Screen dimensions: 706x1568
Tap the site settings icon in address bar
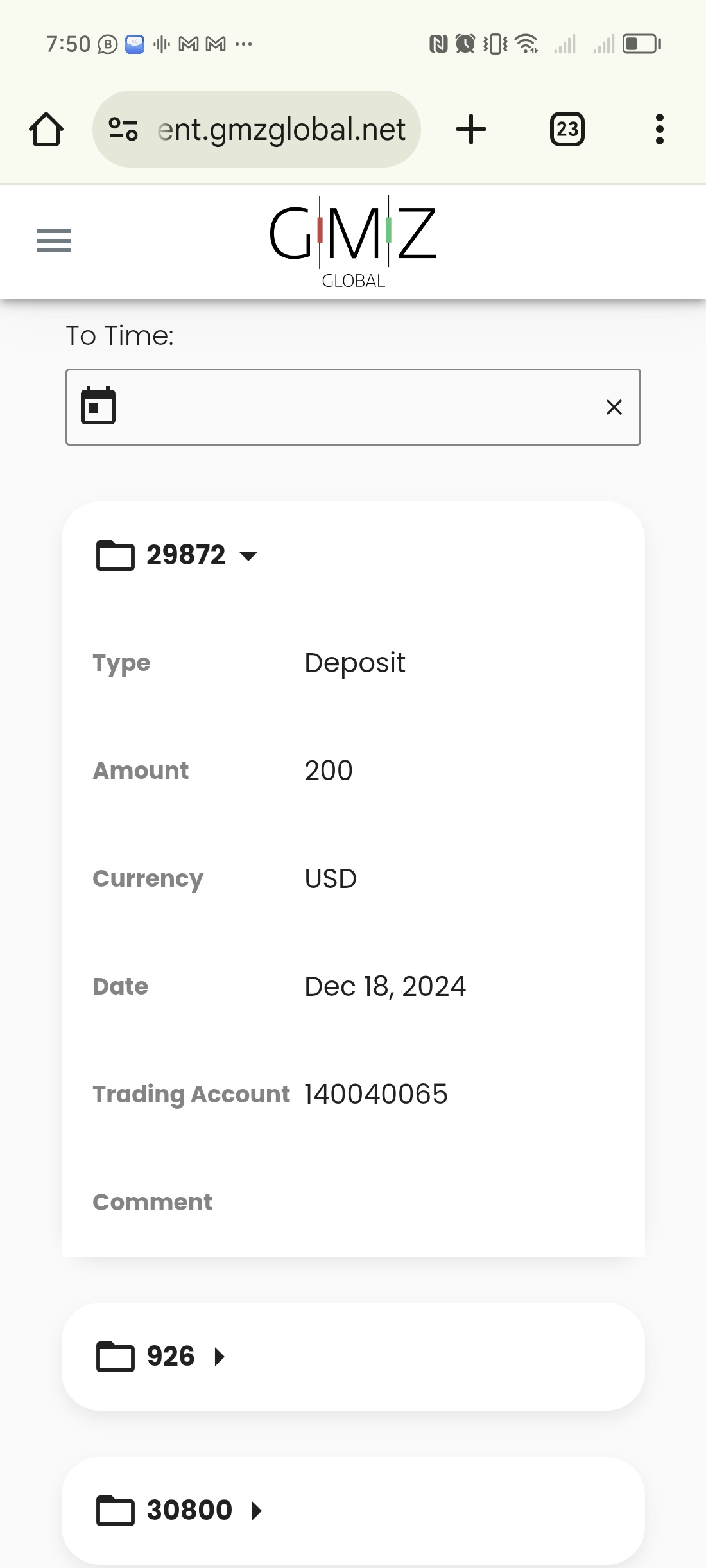click(123, 130)
